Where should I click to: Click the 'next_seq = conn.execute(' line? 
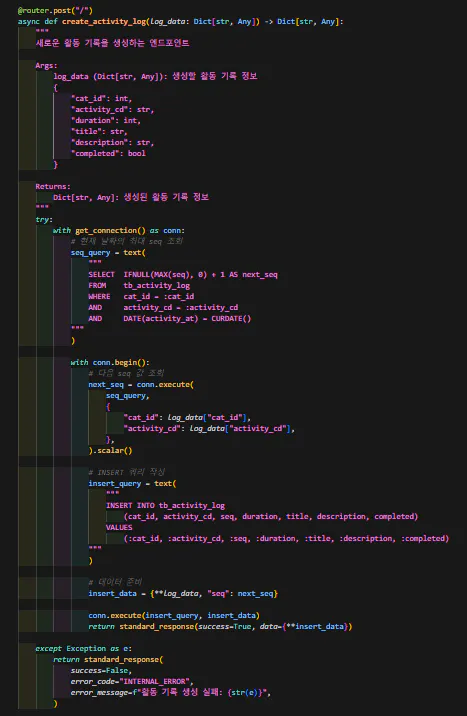point(141,384)
